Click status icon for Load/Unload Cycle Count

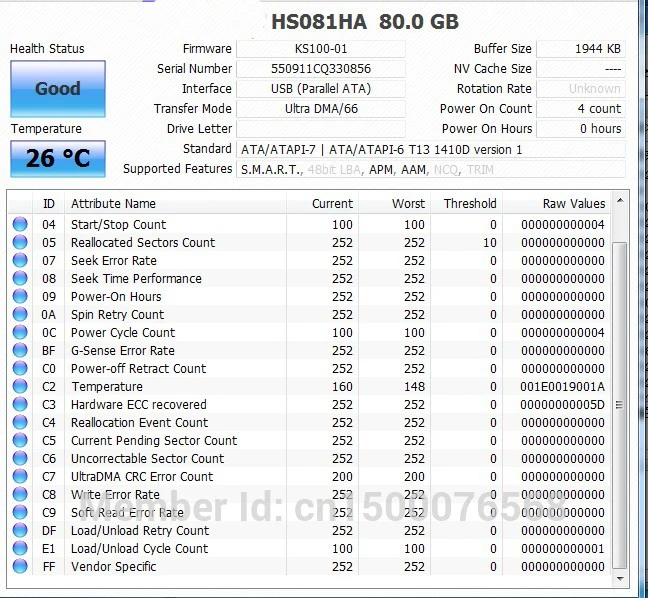20,548
